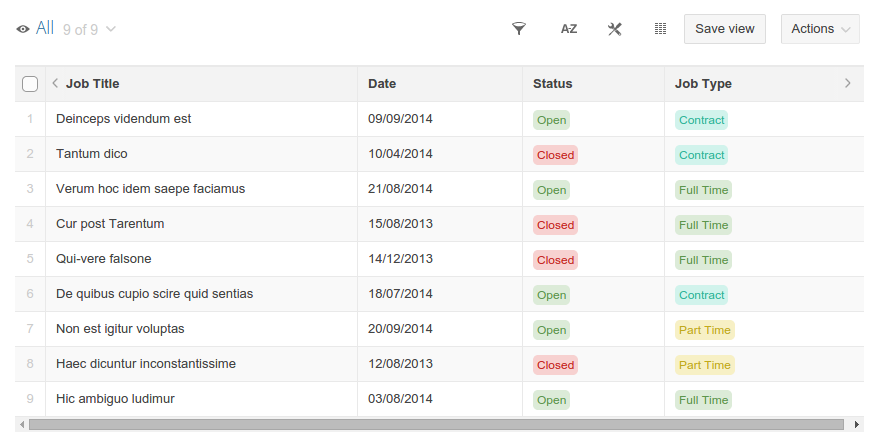Screen dimensions: 878x446
Task: Click the Part Time tag for Haec dicuntur inconstantissime
Action: coord(704,365)
